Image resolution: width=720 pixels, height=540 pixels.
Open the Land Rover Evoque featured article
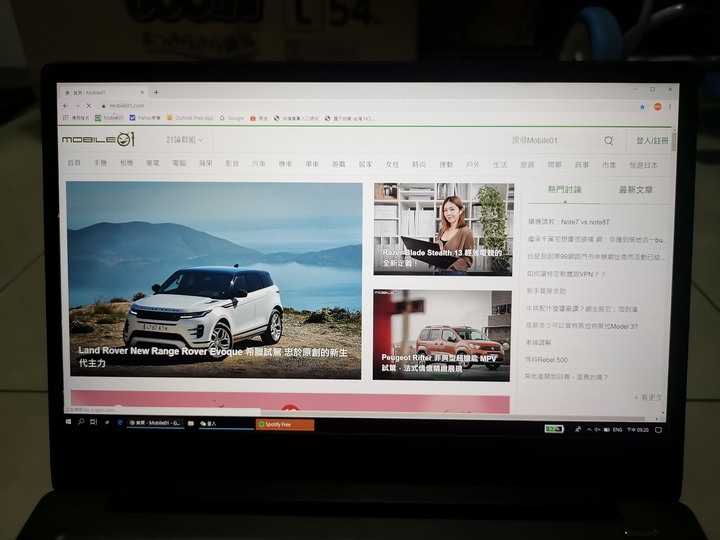(214, 280)
